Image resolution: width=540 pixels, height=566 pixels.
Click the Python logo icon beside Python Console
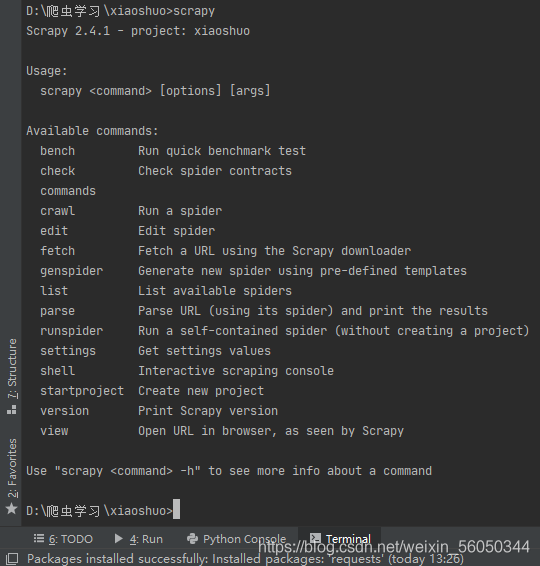coord(192,539)
